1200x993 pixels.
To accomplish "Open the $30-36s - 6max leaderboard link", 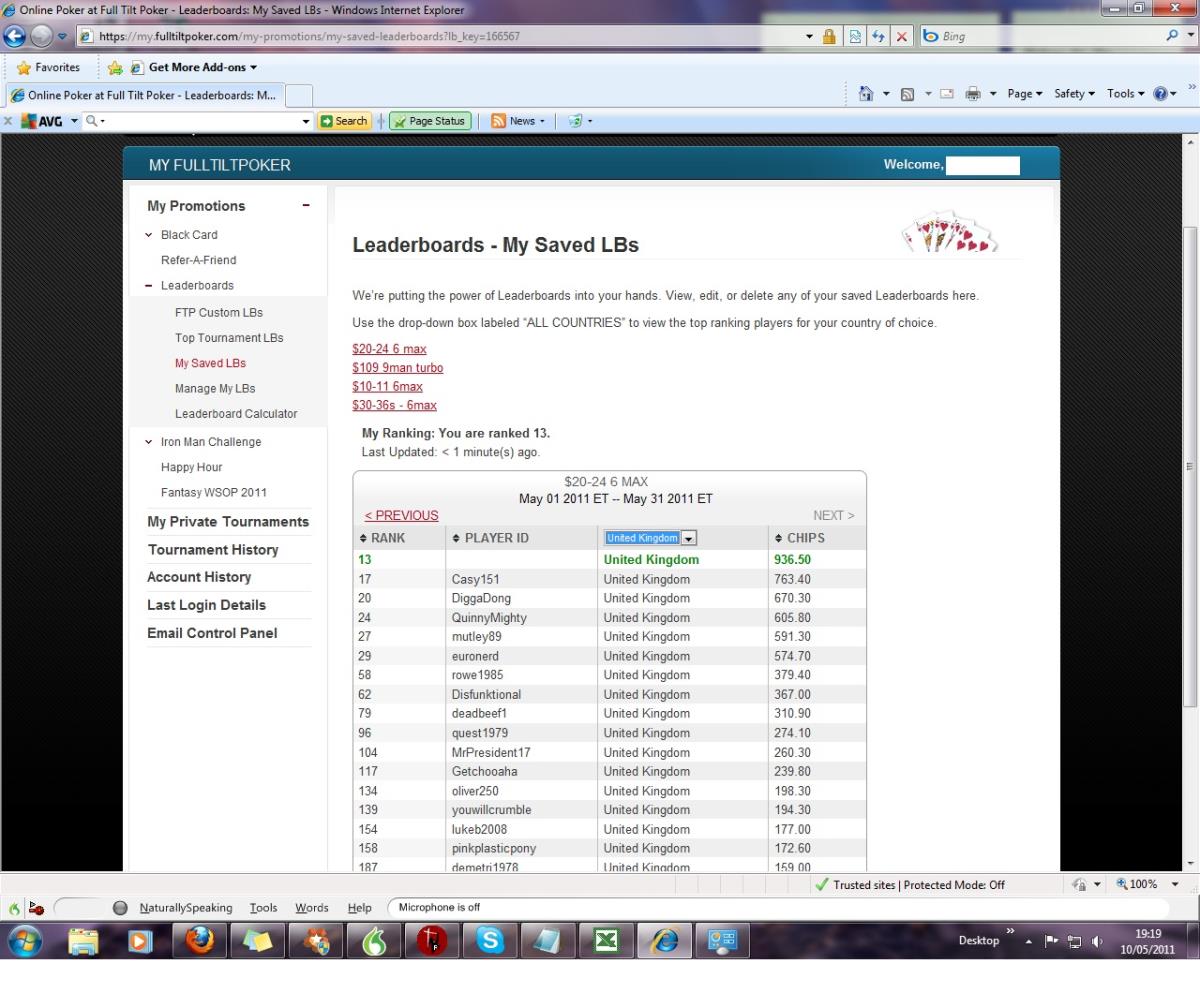I will 395,405.
